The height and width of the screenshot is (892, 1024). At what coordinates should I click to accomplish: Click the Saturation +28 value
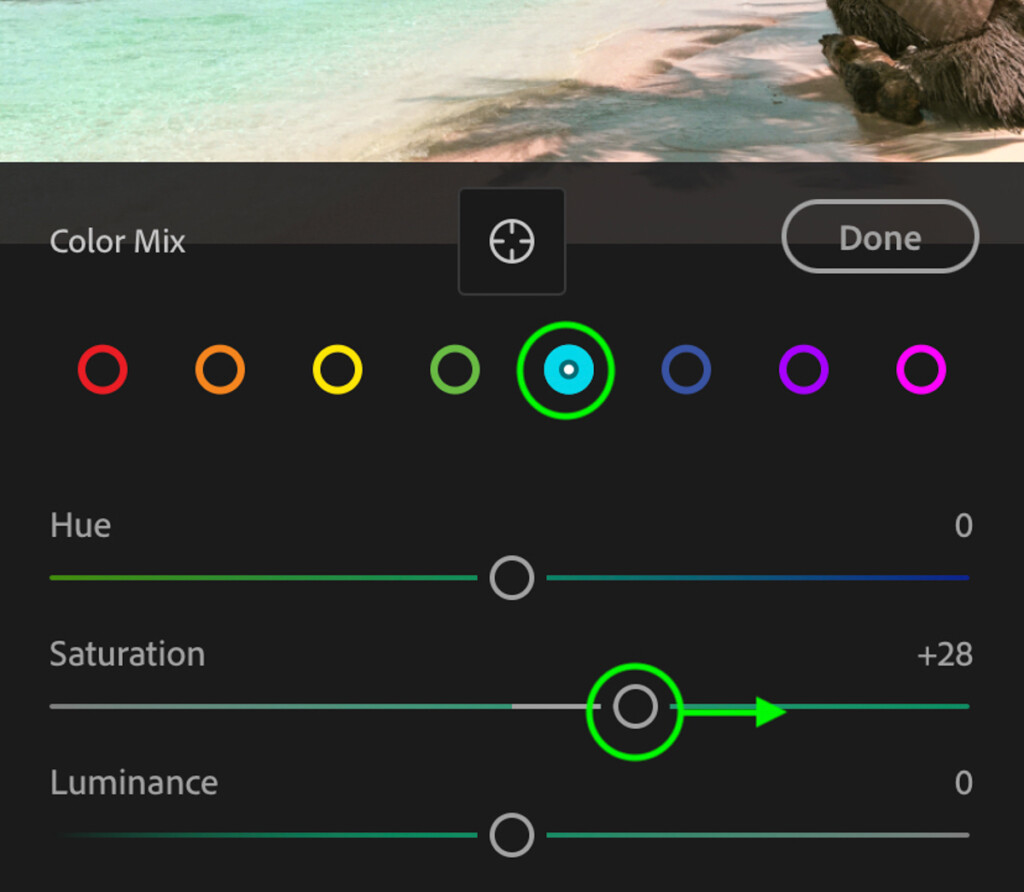(x=945, y=654)
